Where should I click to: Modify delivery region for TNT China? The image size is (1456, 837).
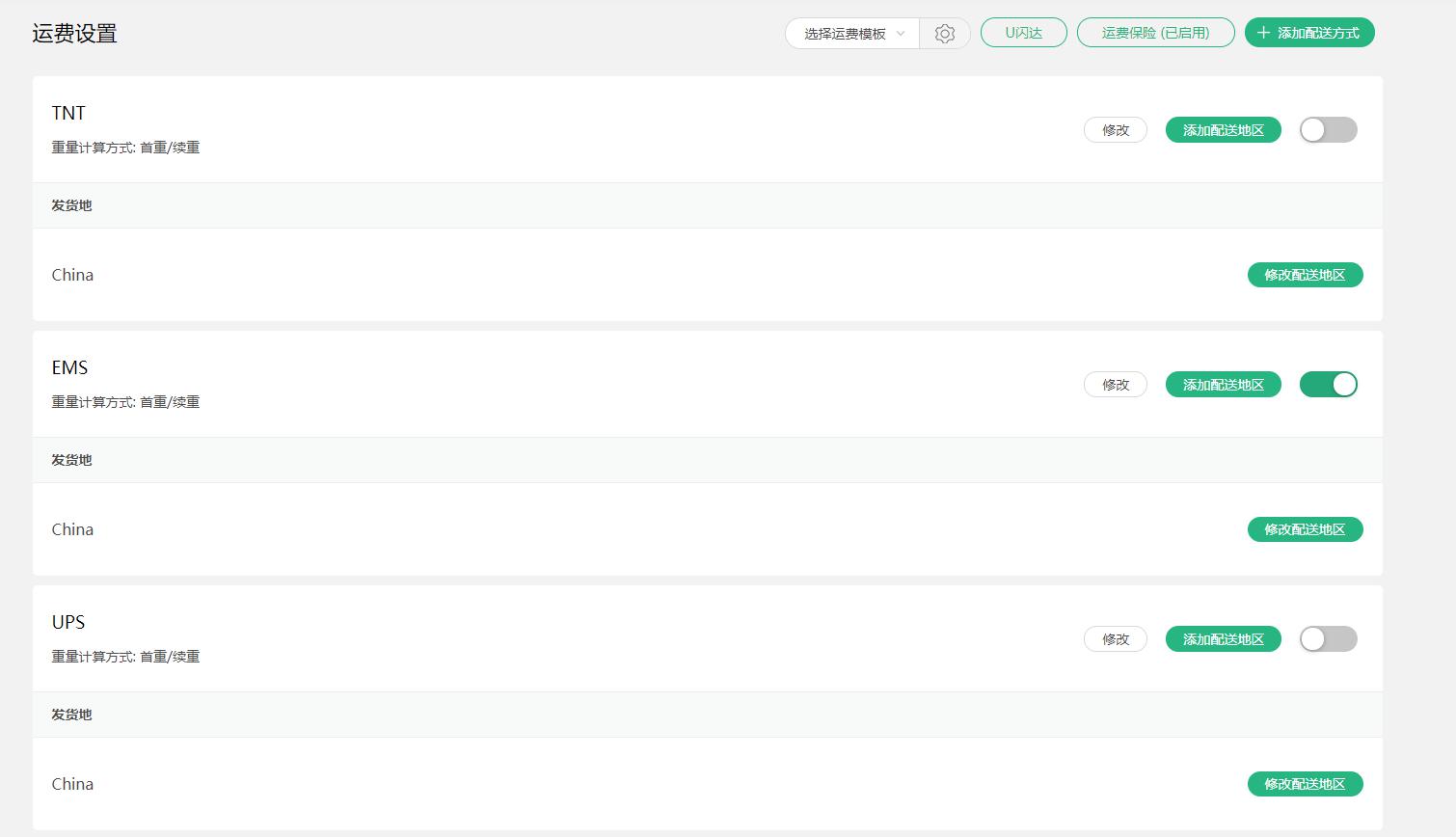[x=1305, y=275]
